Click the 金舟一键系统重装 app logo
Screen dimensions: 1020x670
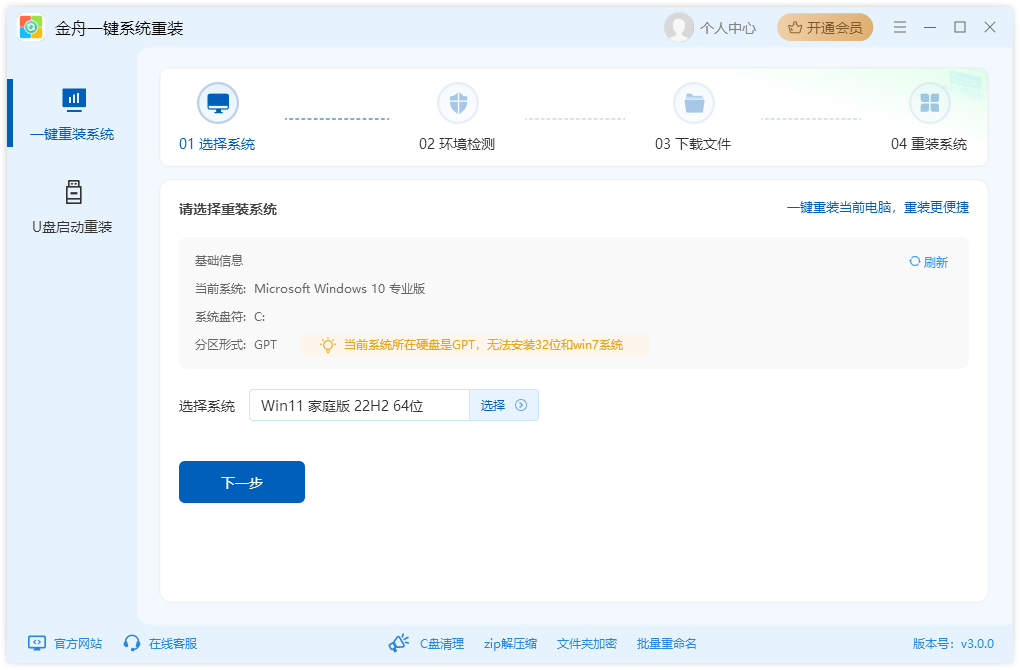coord(31,27)
